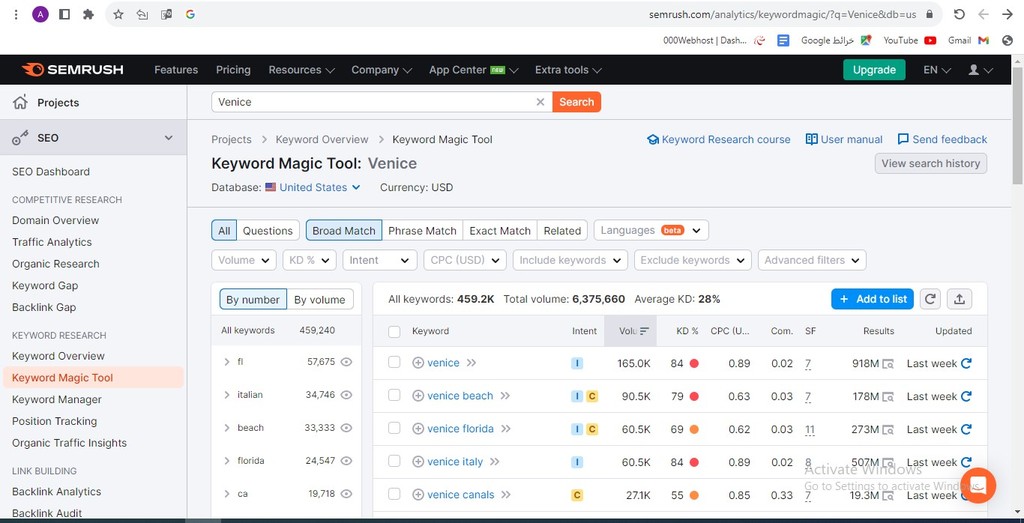Open the Volume filter dropdown
The height and width of the screenshot is (523, 1024).
coord(244,260)
